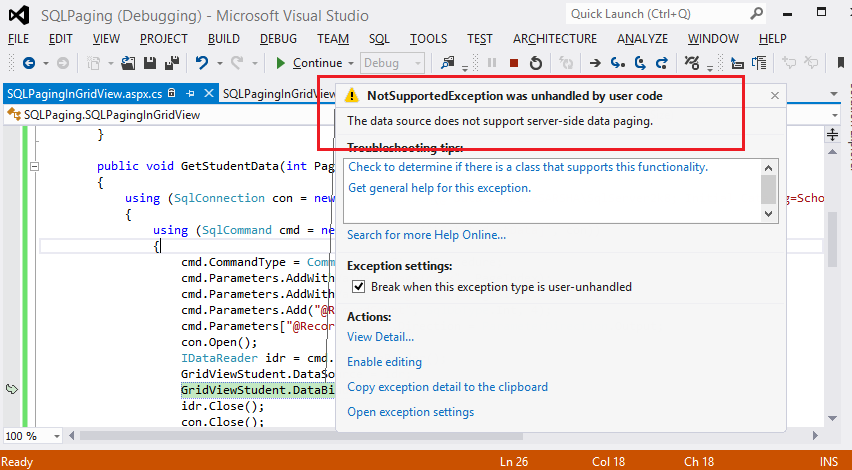Collapse the GetStudentData method outline
The width and height of the screenshot is (852, 470).
coord(36,167)
